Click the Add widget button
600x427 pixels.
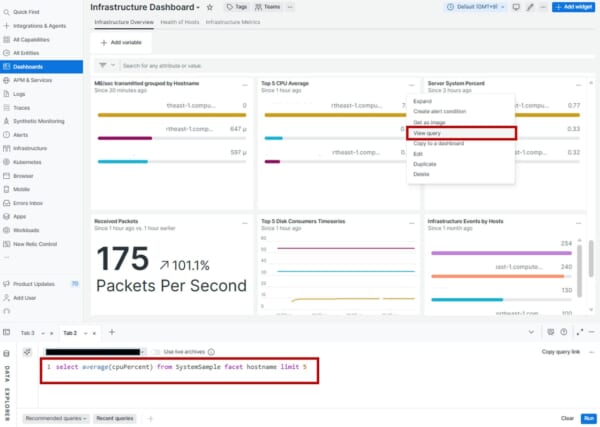[576, 7]
